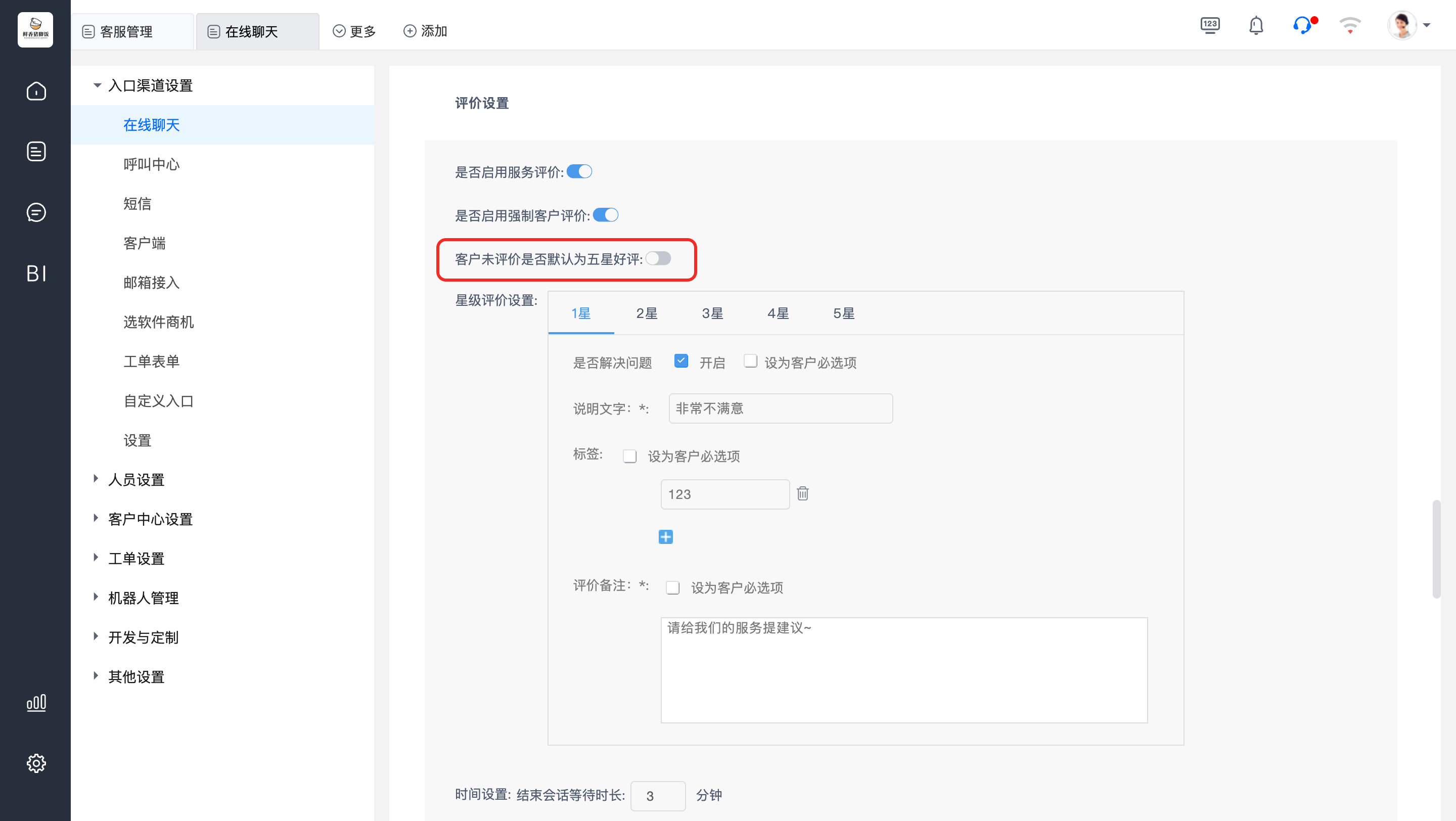Screen dimensions: 1456x821
Task: Disable the service evaluation toggle
Action: pos(579,171)
